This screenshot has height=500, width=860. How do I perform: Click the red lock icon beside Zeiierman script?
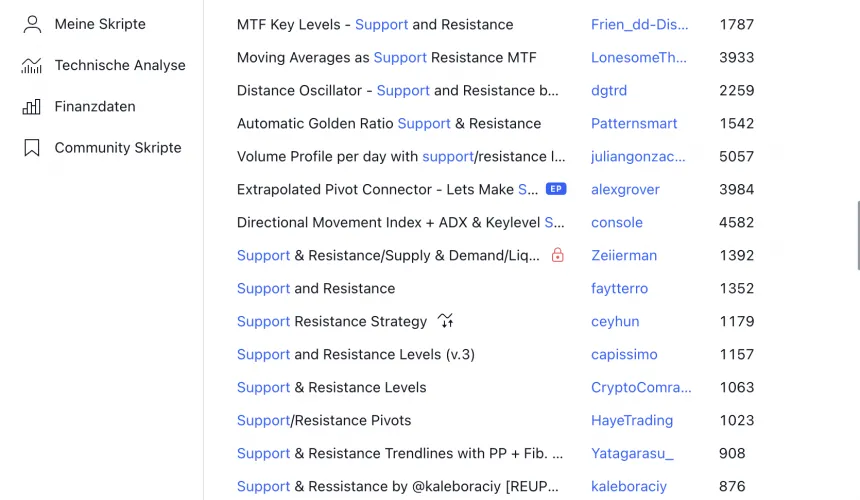point(558,255)
